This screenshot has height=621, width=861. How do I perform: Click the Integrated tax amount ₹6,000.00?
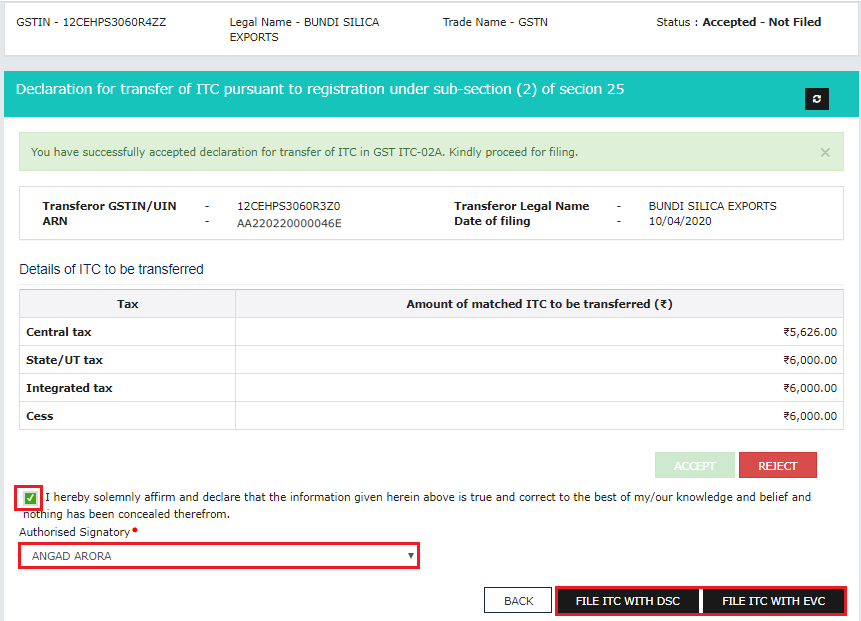click(x=810, y=388)
